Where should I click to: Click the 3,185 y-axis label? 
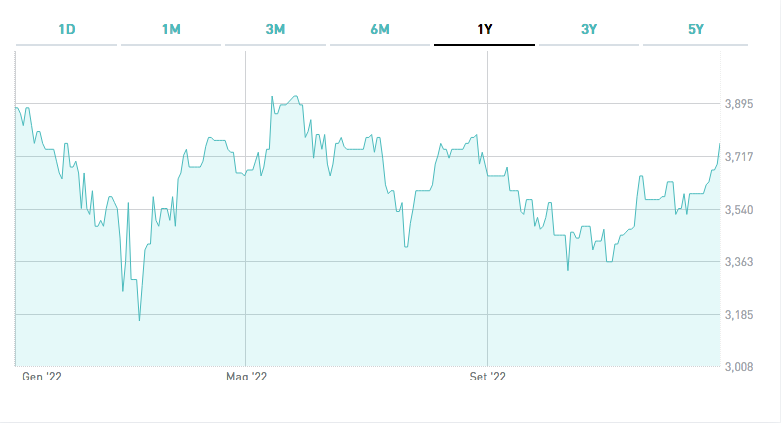[742, 315]
